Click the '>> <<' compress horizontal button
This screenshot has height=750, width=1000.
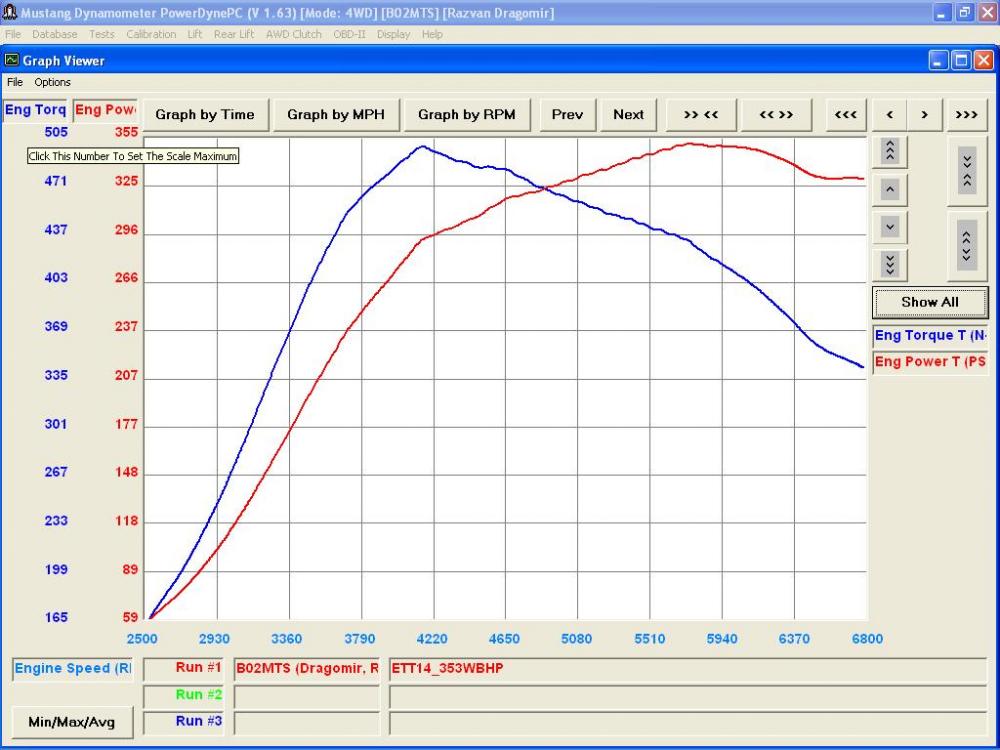pyautogui.click(x=701, y=115)
